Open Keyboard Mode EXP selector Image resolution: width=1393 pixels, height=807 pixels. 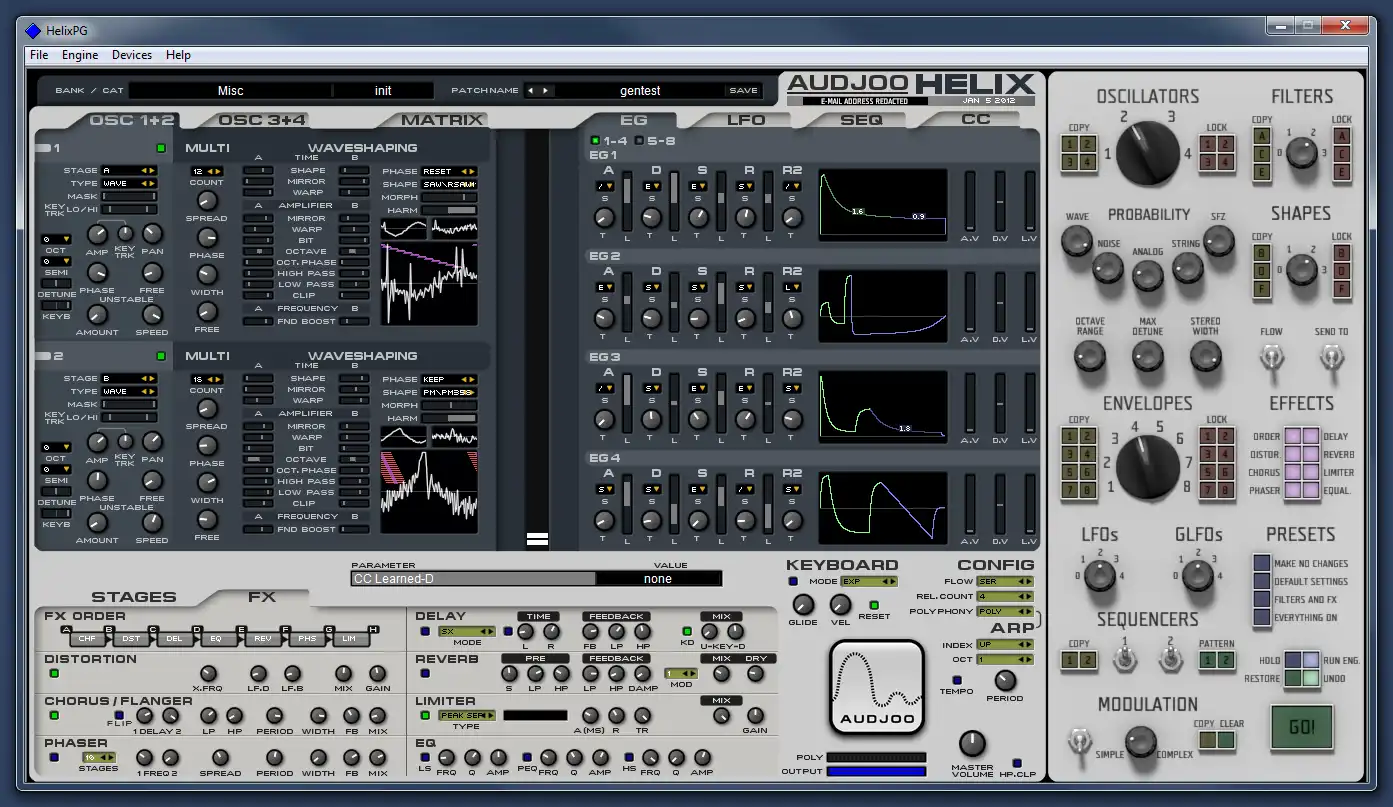coord(868,581)
